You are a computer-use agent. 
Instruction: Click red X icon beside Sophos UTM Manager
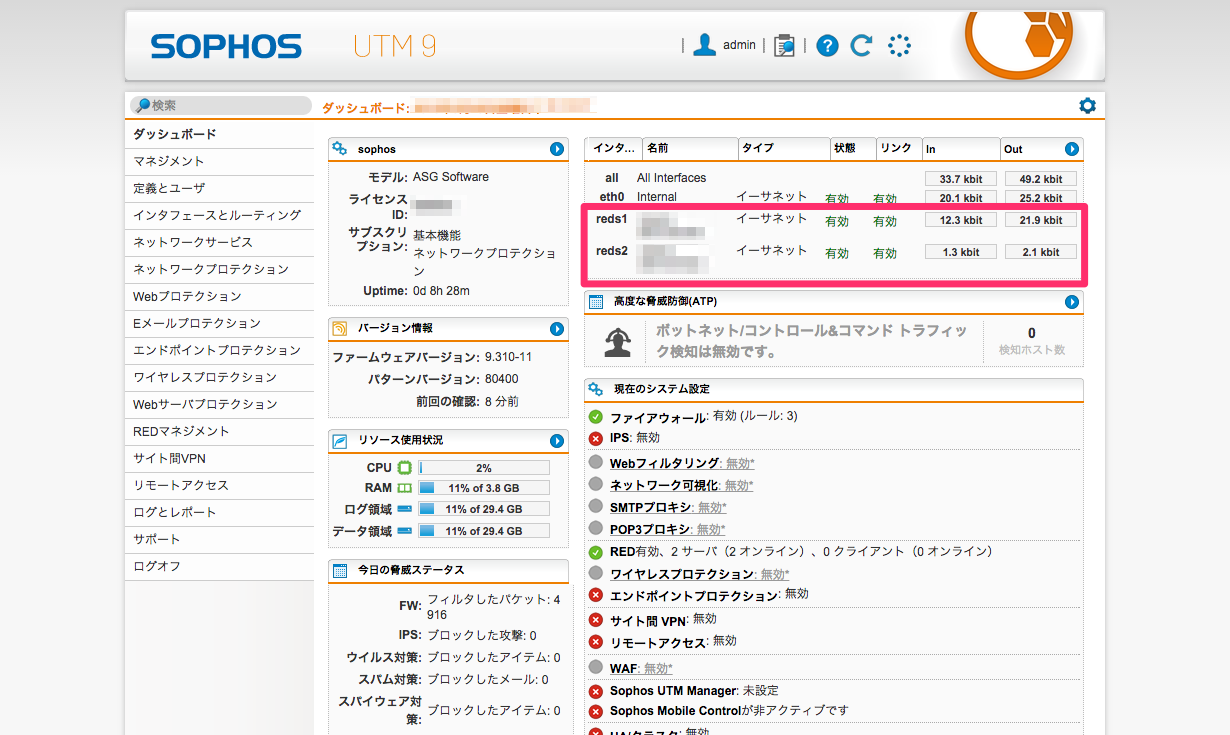click(596, 691)
